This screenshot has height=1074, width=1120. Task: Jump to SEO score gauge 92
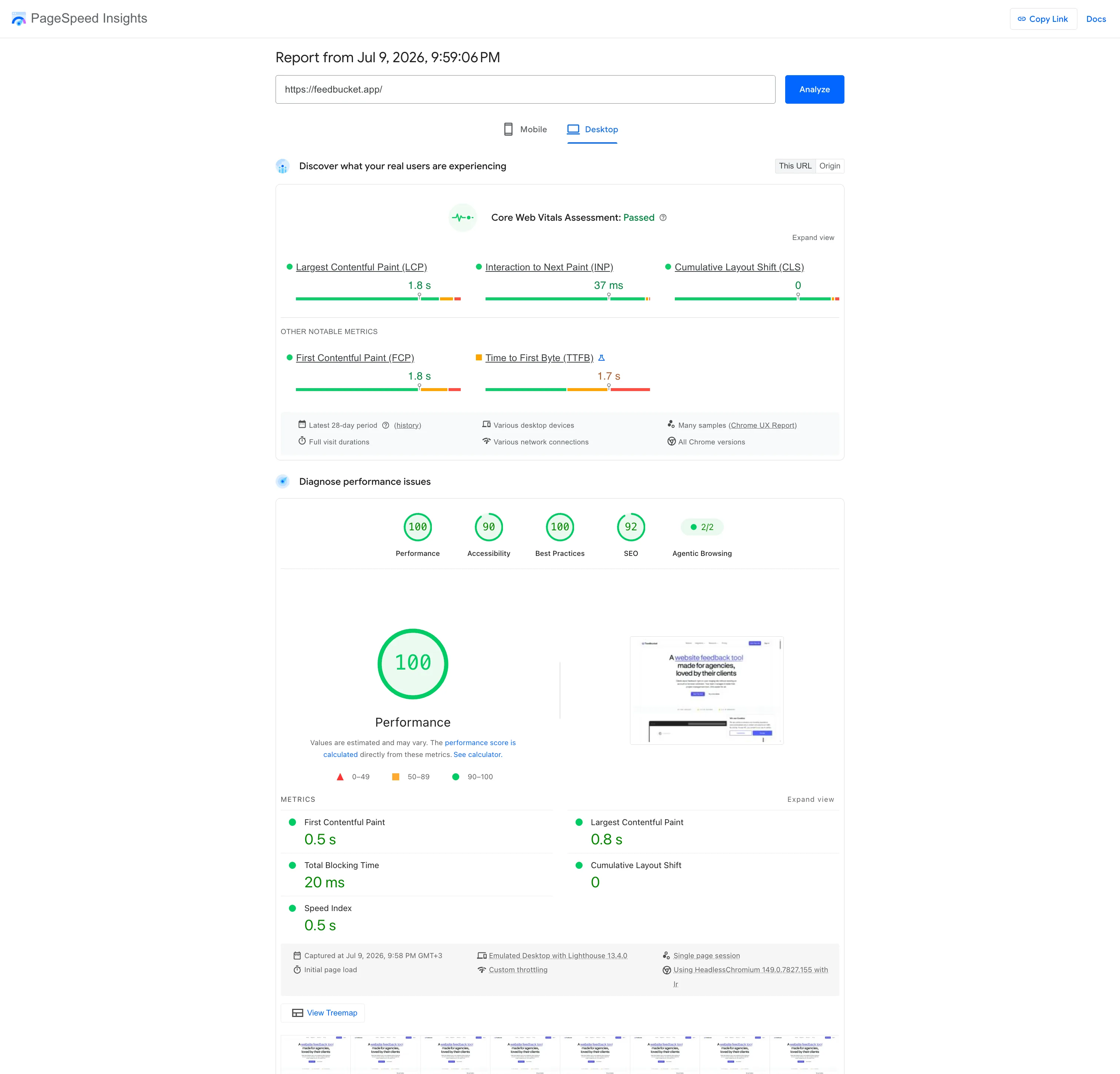[631, 535]
